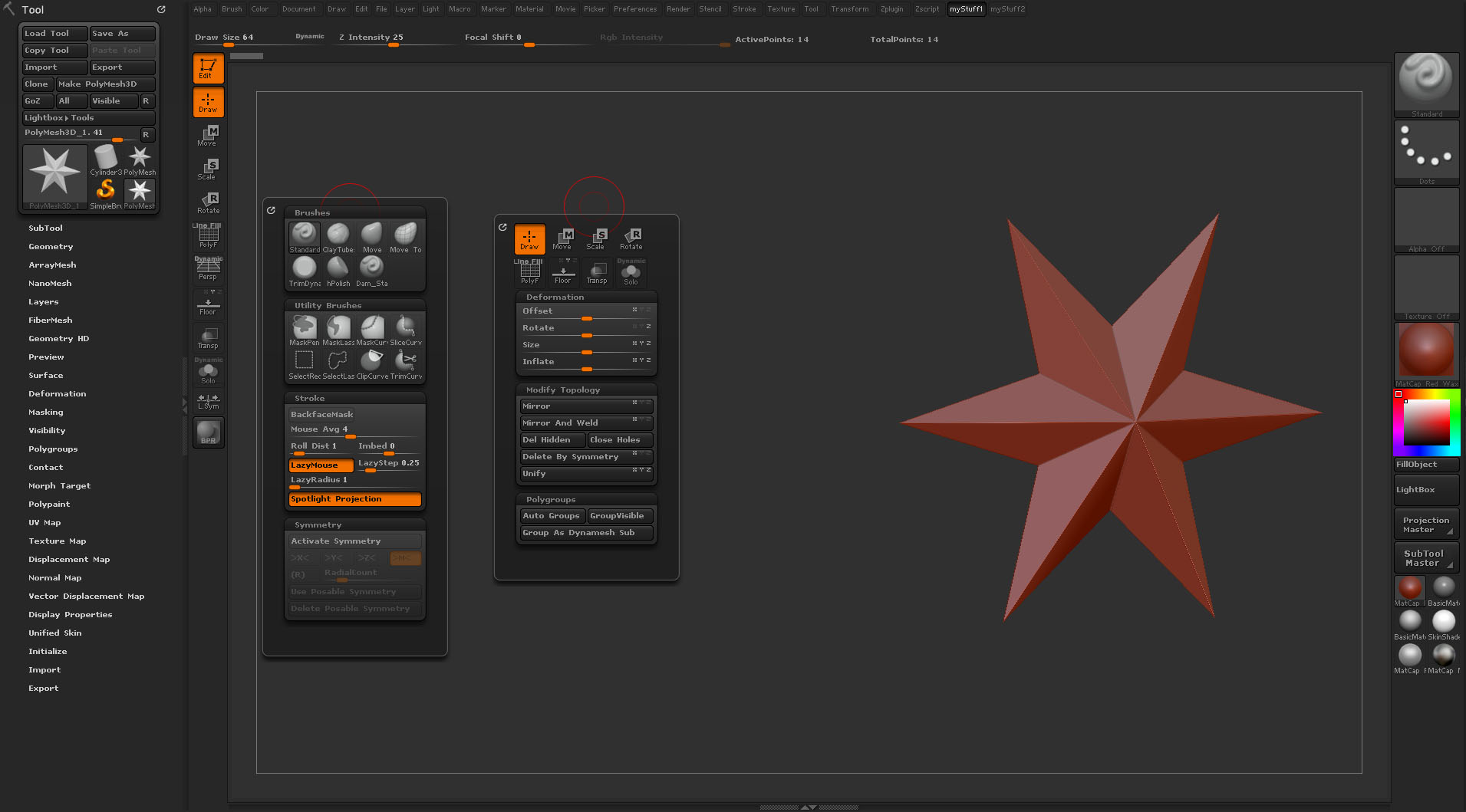Enable Activate Symmetry

354,541
